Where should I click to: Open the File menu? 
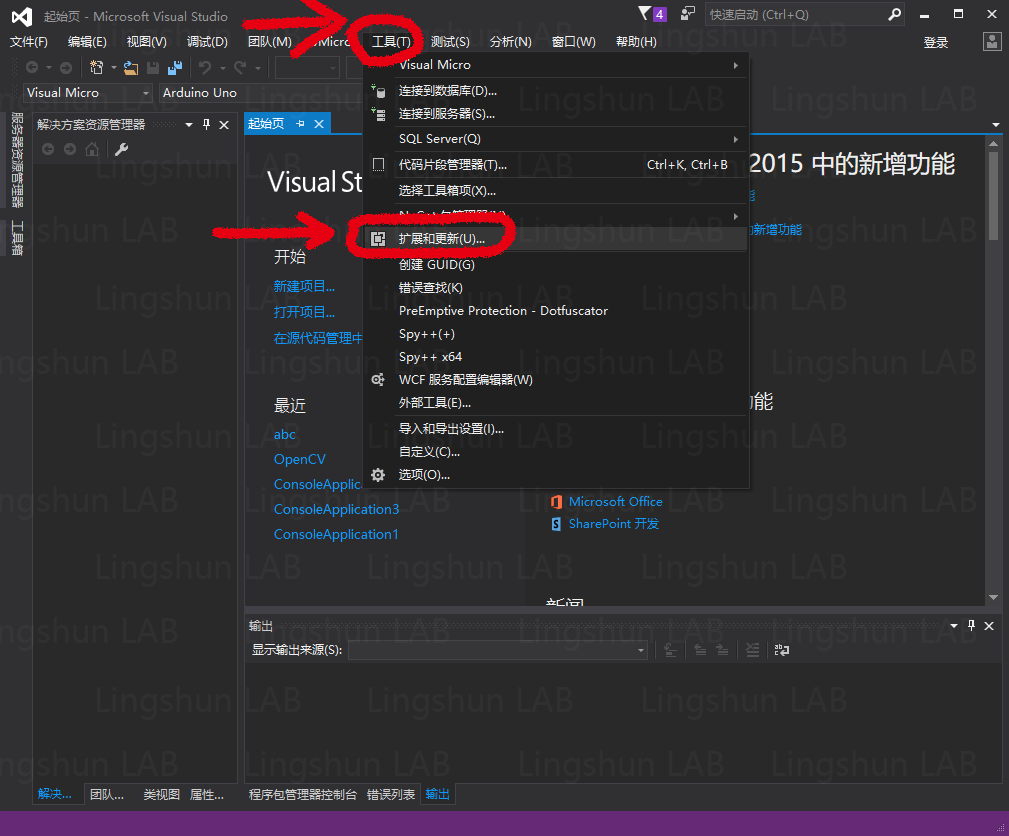29,42
